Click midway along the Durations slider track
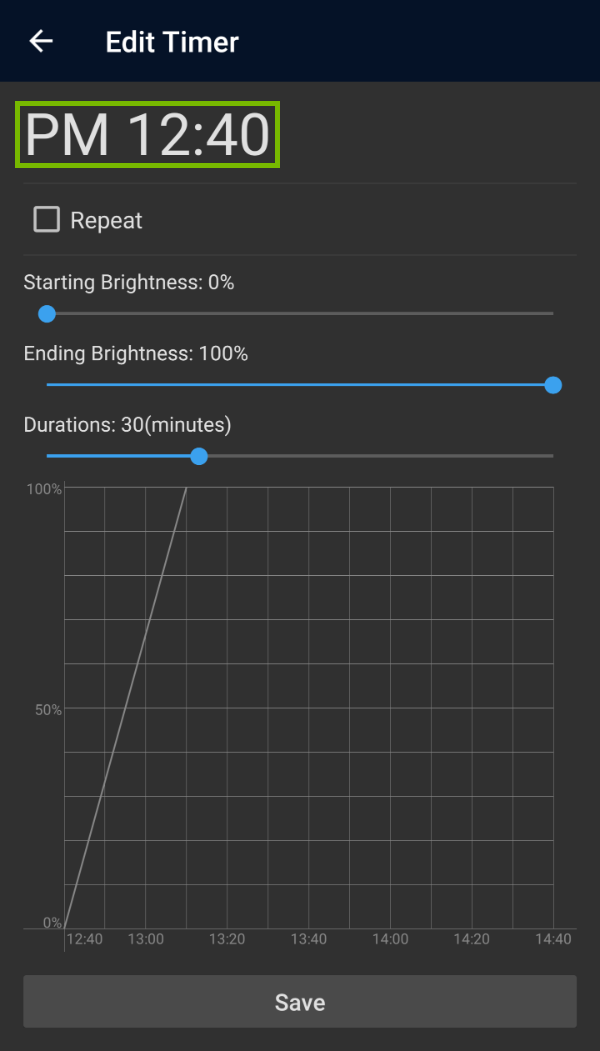 (x=300, y=456)
